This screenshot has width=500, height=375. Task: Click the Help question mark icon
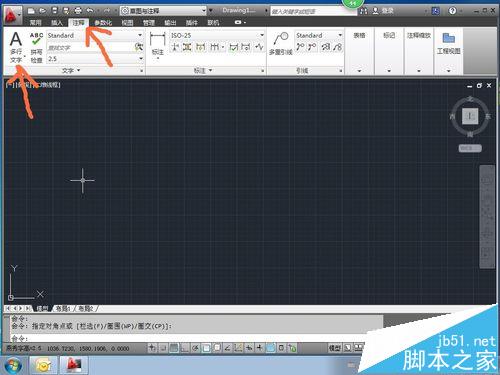click(x=452, y=11)
